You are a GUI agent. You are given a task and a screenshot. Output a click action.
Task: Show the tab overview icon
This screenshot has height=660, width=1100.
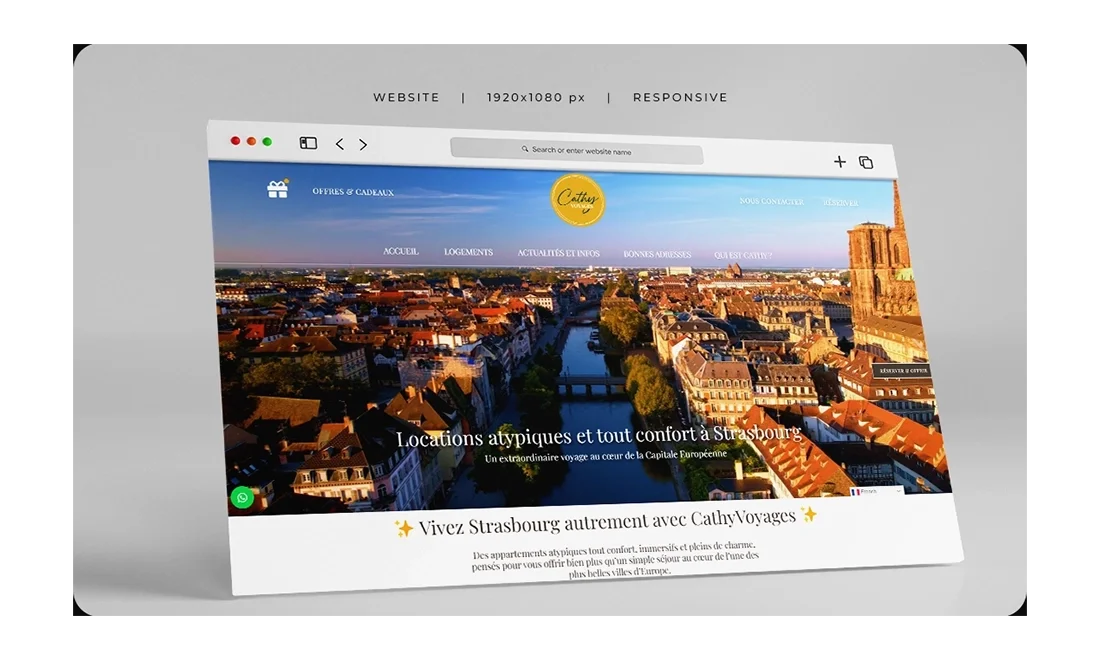coord(866,162)
